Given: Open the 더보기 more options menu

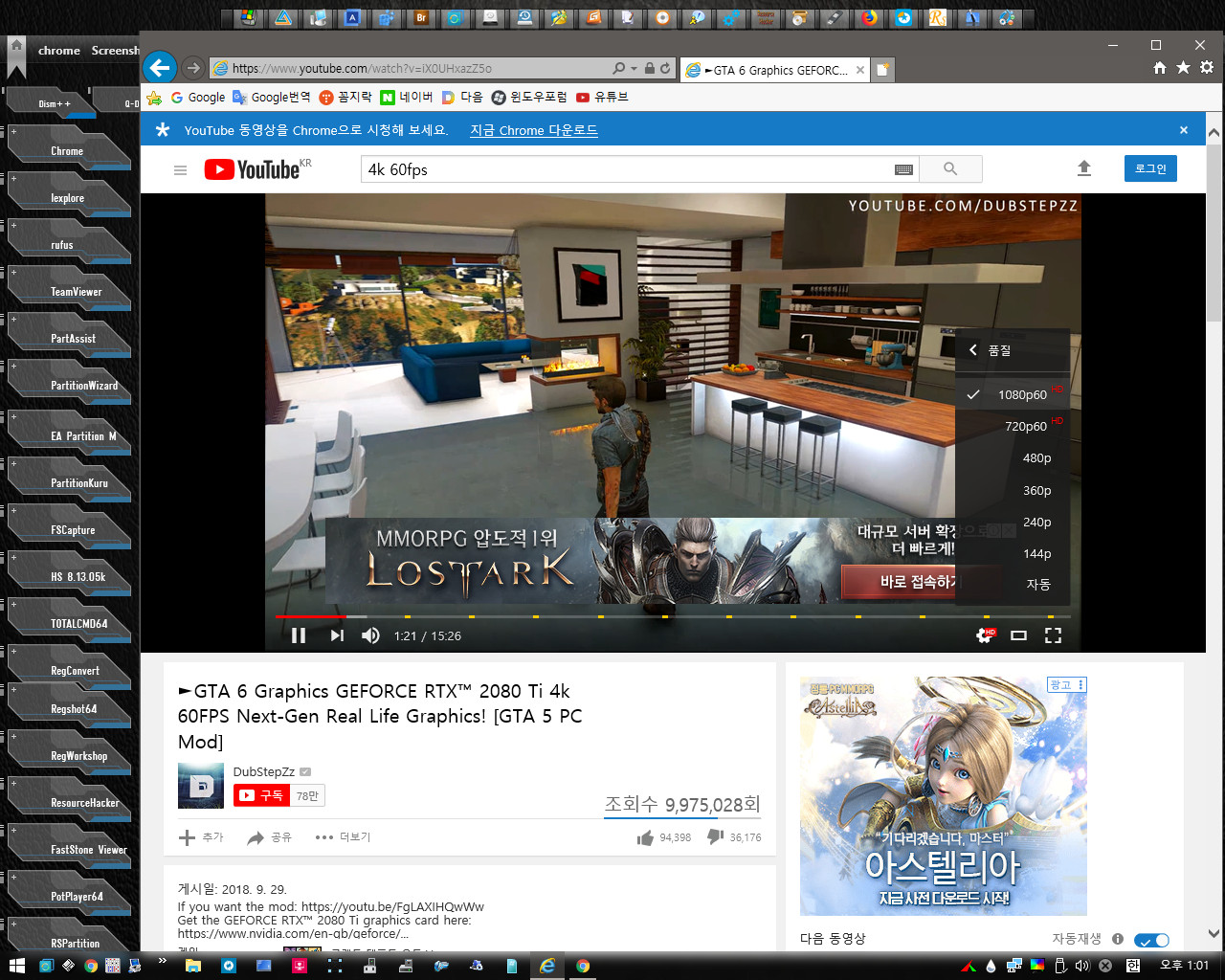Looking at the screenshot, I should point(343,837).
